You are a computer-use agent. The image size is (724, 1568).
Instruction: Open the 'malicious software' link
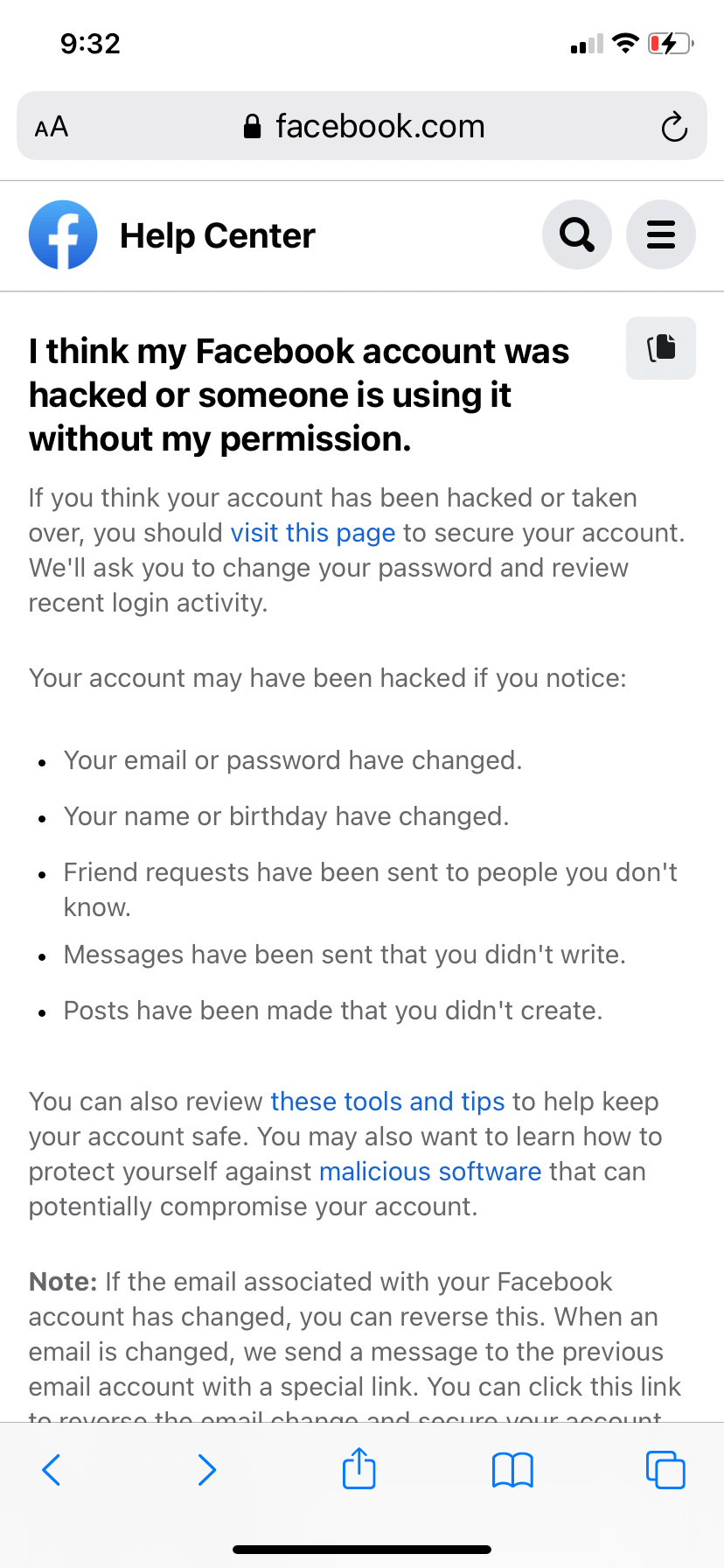pyautogui.click(x=430, y=1172)
